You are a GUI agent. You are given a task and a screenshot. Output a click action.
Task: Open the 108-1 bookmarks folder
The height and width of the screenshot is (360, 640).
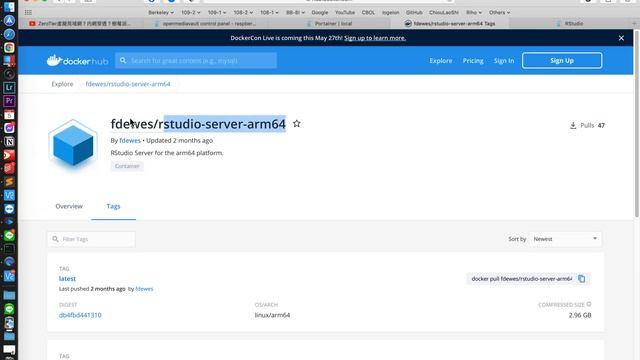269,13
